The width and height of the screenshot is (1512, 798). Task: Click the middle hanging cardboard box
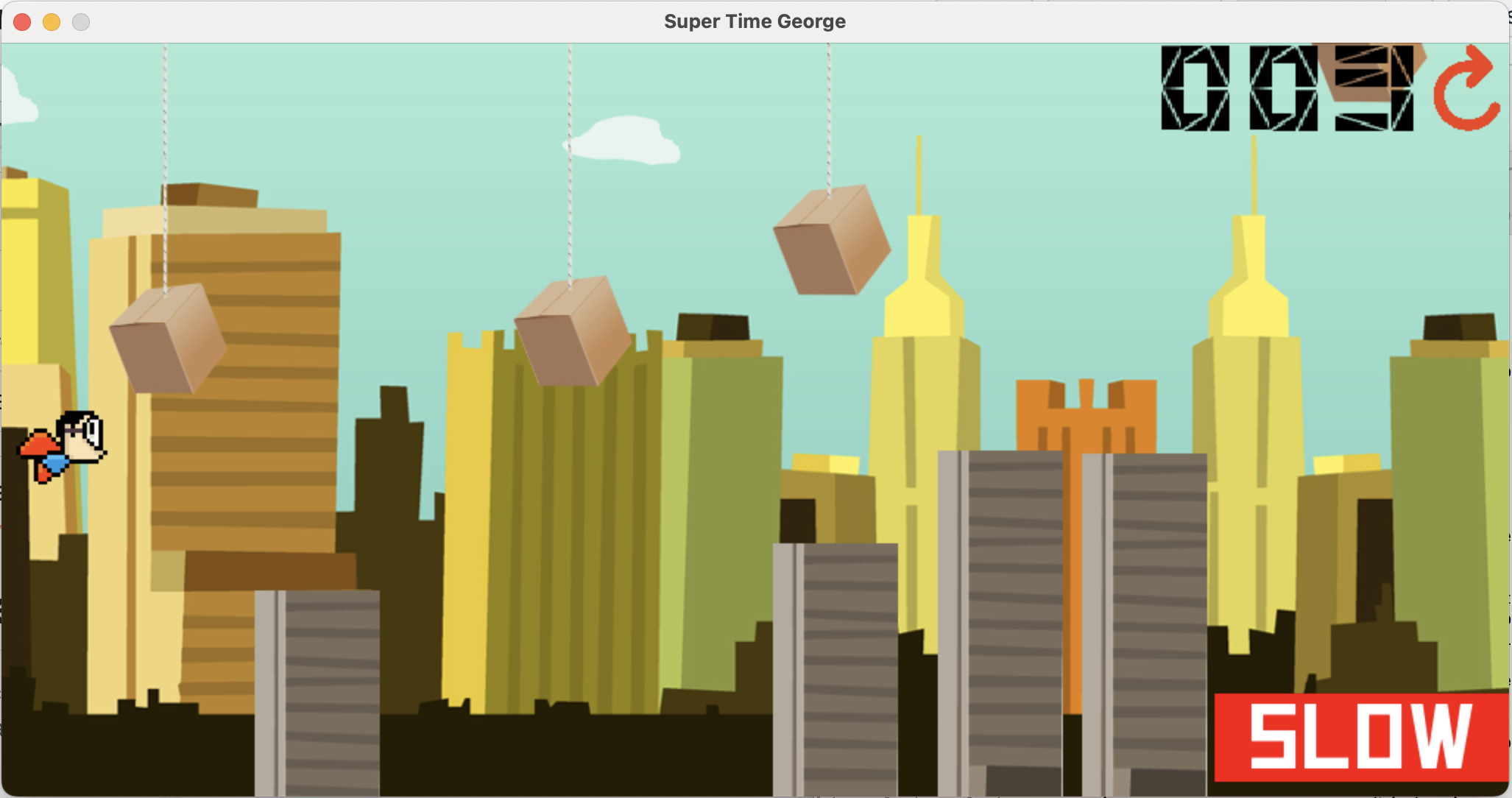pyautogui.click(x=572, y=331)
